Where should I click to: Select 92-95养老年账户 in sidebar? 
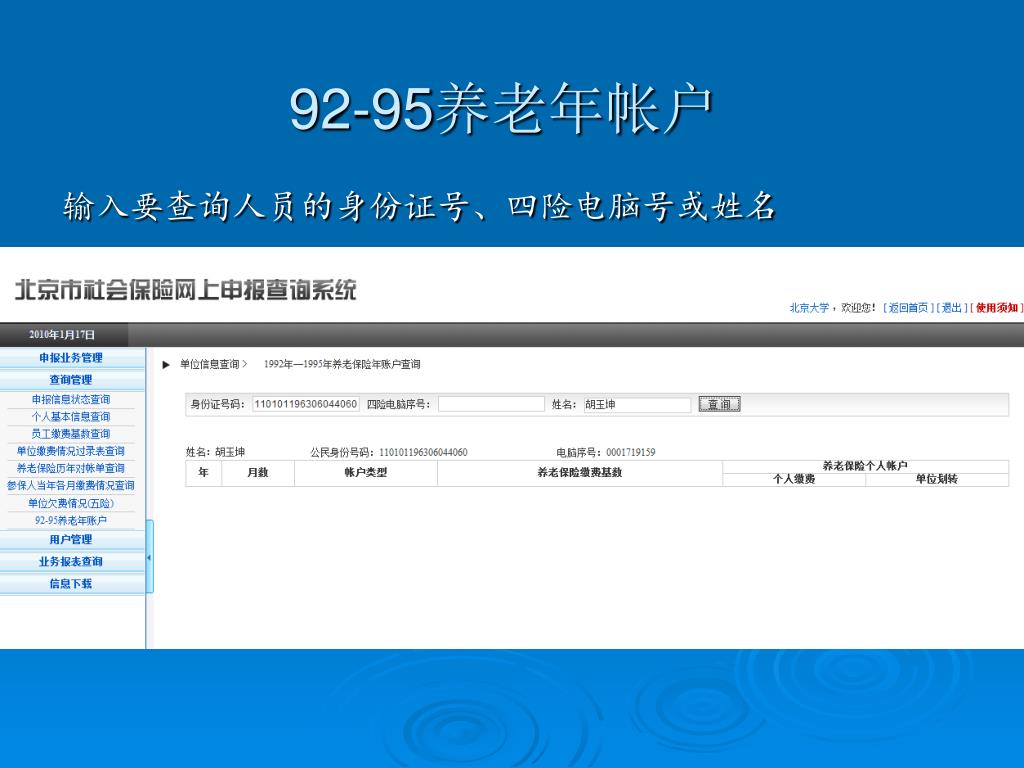[x=71, y=520]
